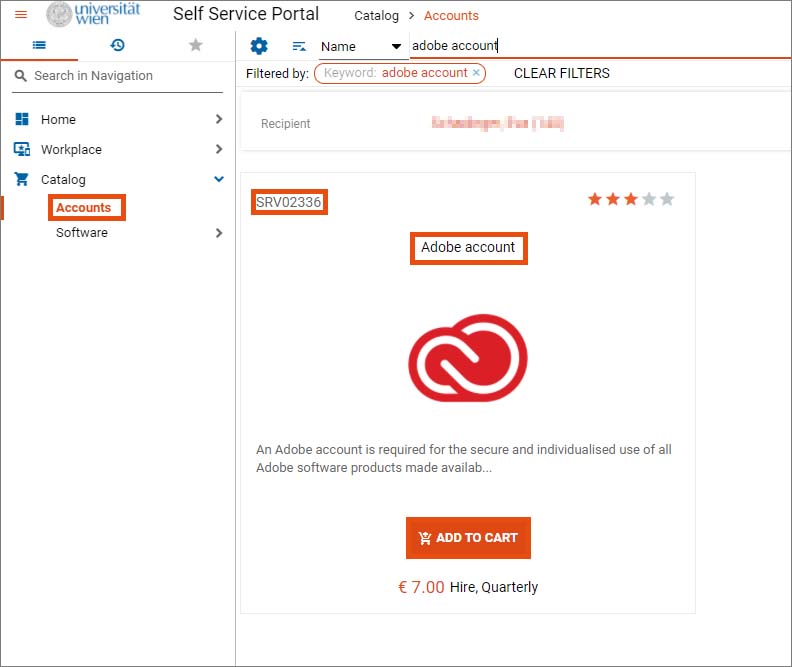The height and width of the screenshot is (667, 792).
Task: Open the settings gear icon
Action: [259, 46]
